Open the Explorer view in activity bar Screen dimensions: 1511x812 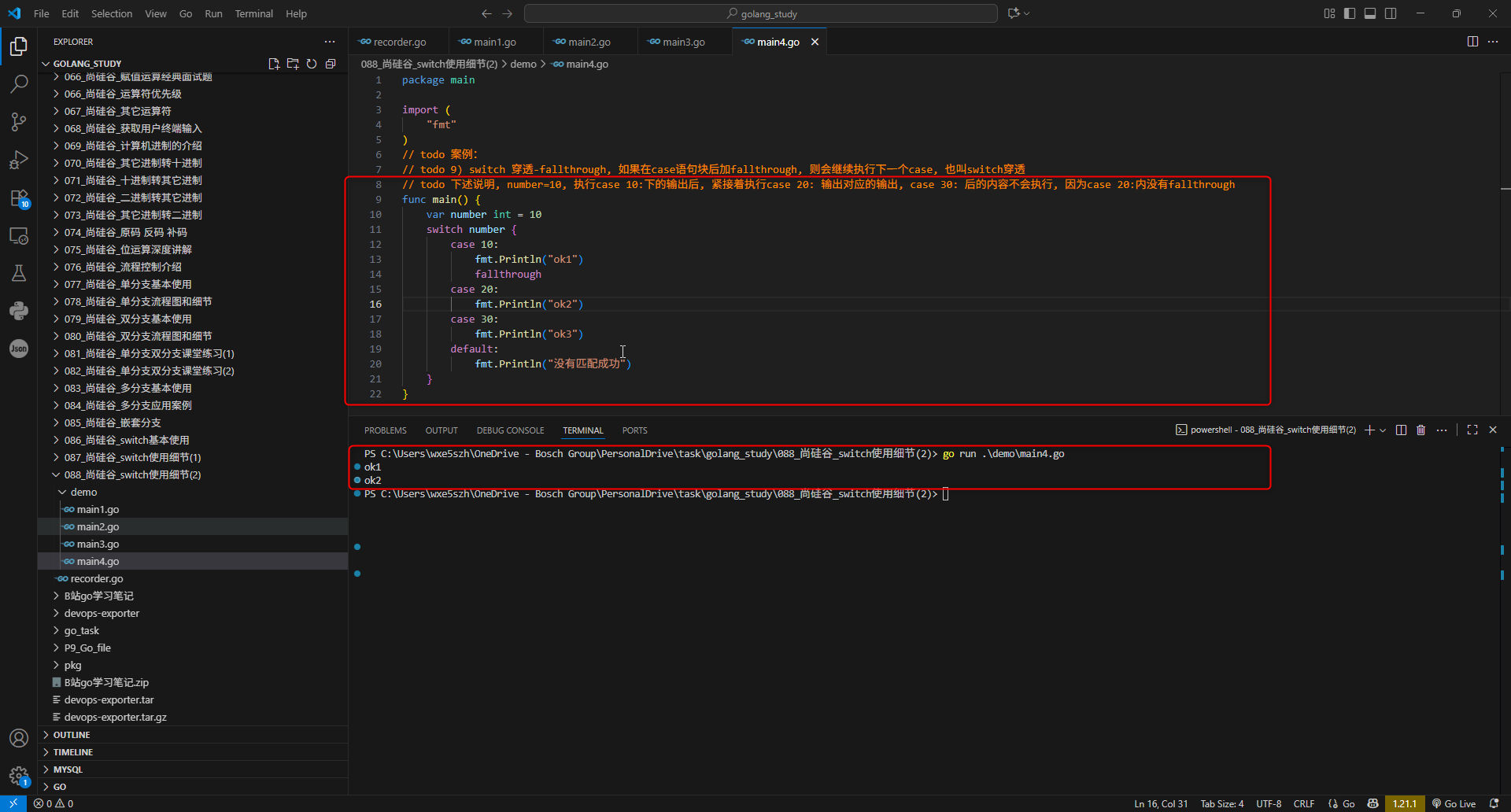[19, 46]
